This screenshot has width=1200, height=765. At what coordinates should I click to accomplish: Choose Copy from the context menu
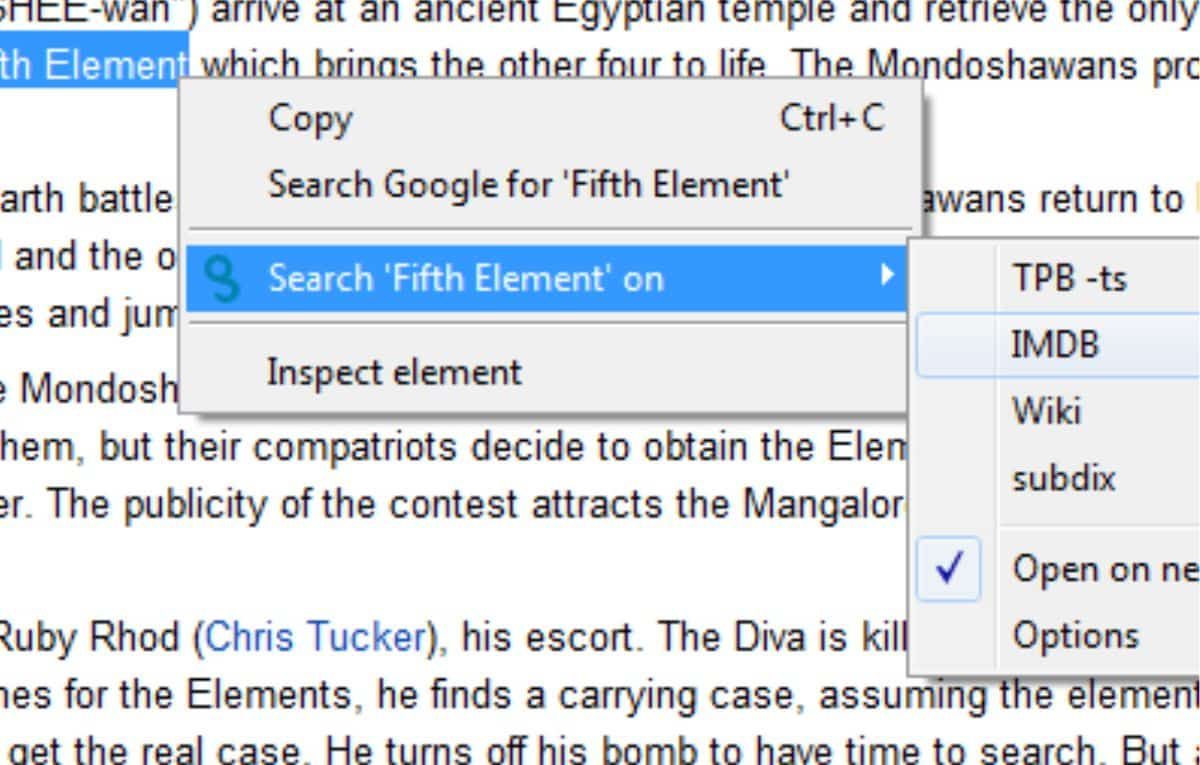coord(310,119)
